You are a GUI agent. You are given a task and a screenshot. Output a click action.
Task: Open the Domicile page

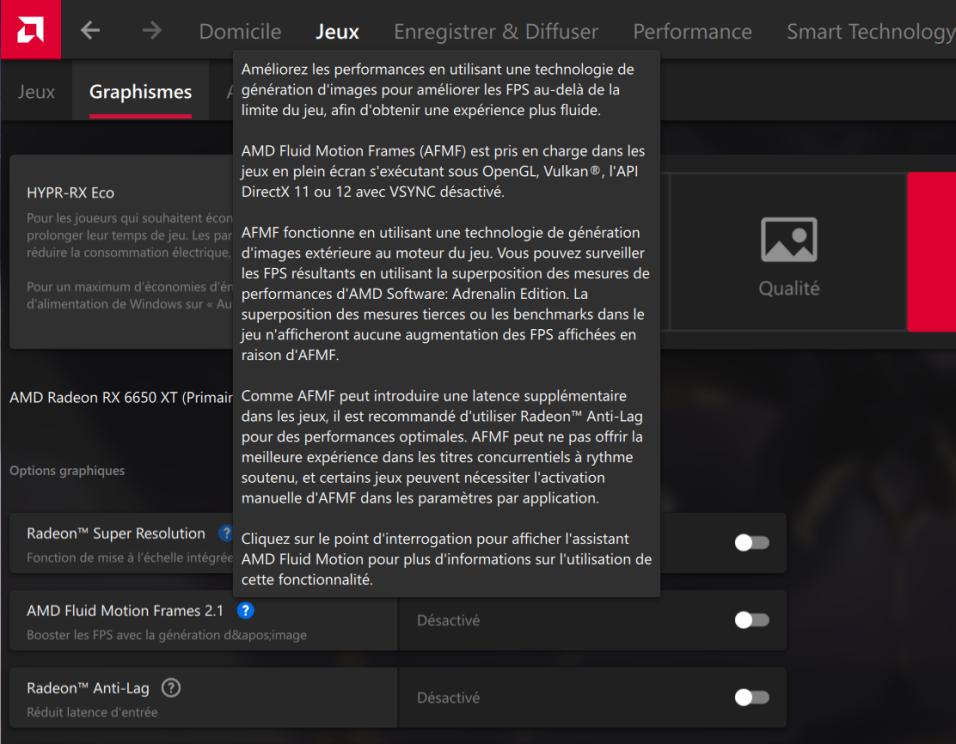(240, 31)
